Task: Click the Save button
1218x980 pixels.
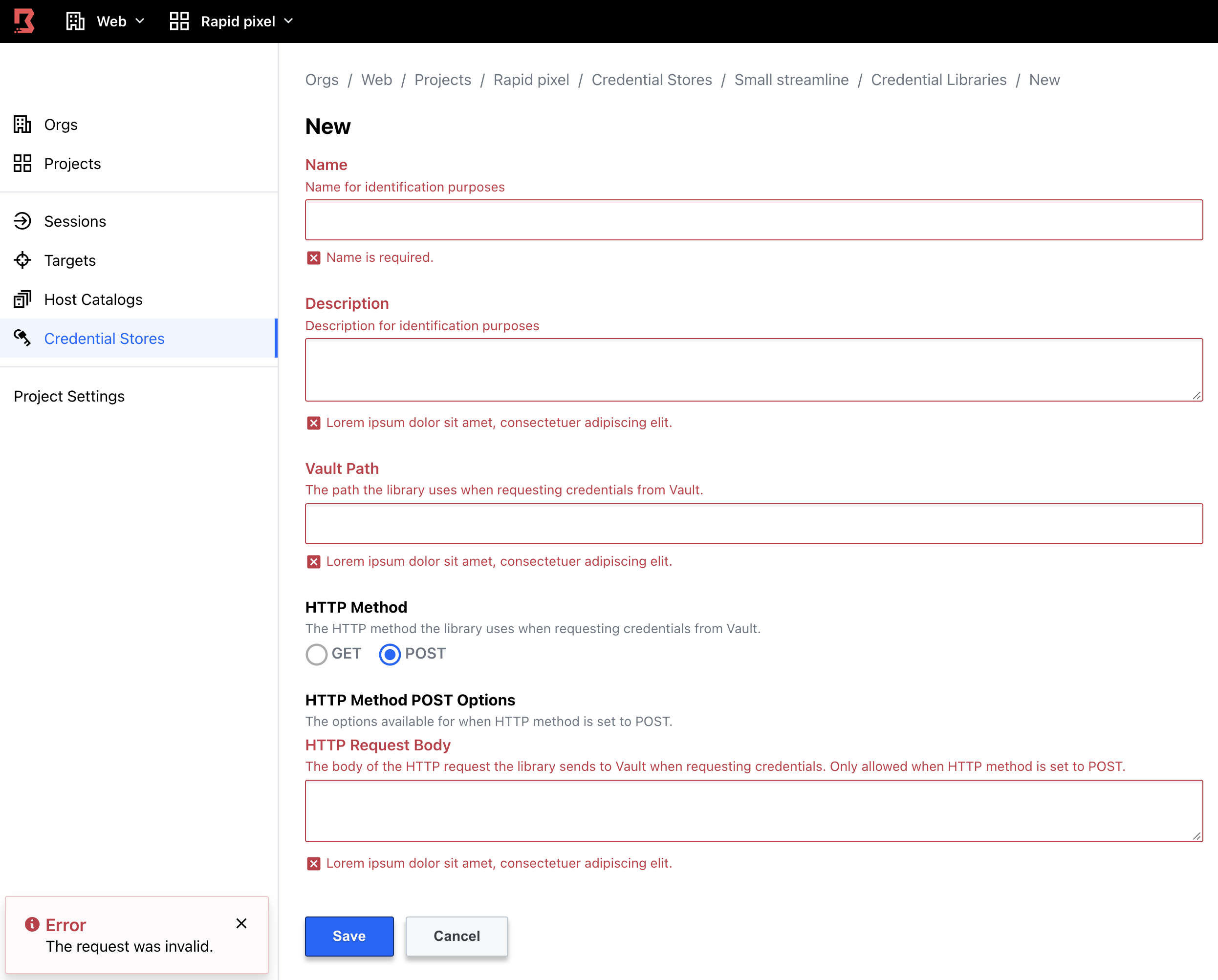Action: click(348, 936)
